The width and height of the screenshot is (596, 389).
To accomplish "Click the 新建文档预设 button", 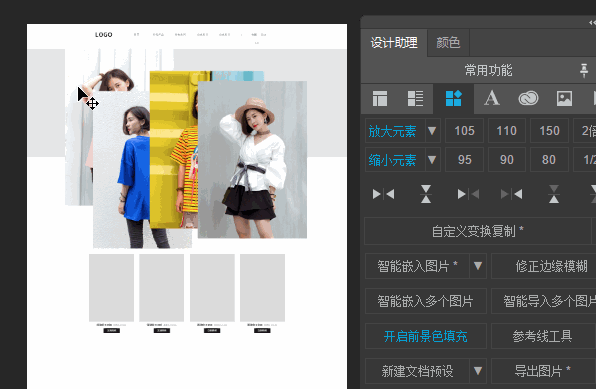I will click(417, 371).
